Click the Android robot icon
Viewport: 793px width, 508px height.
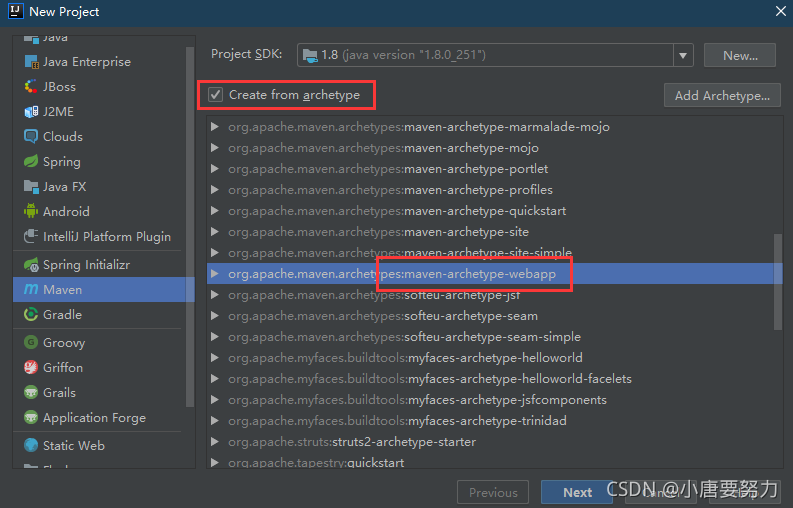(31, 211)
